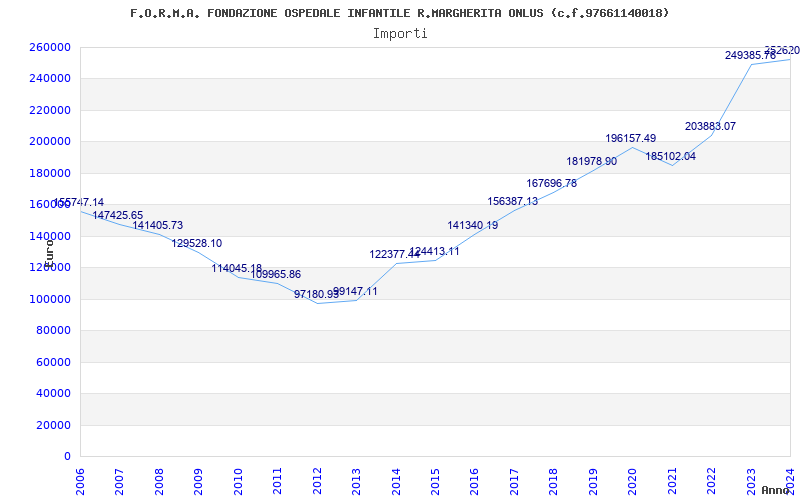Select data label 97180.93
The width and height of the screenshot is (800, 500).
(316, 294)
